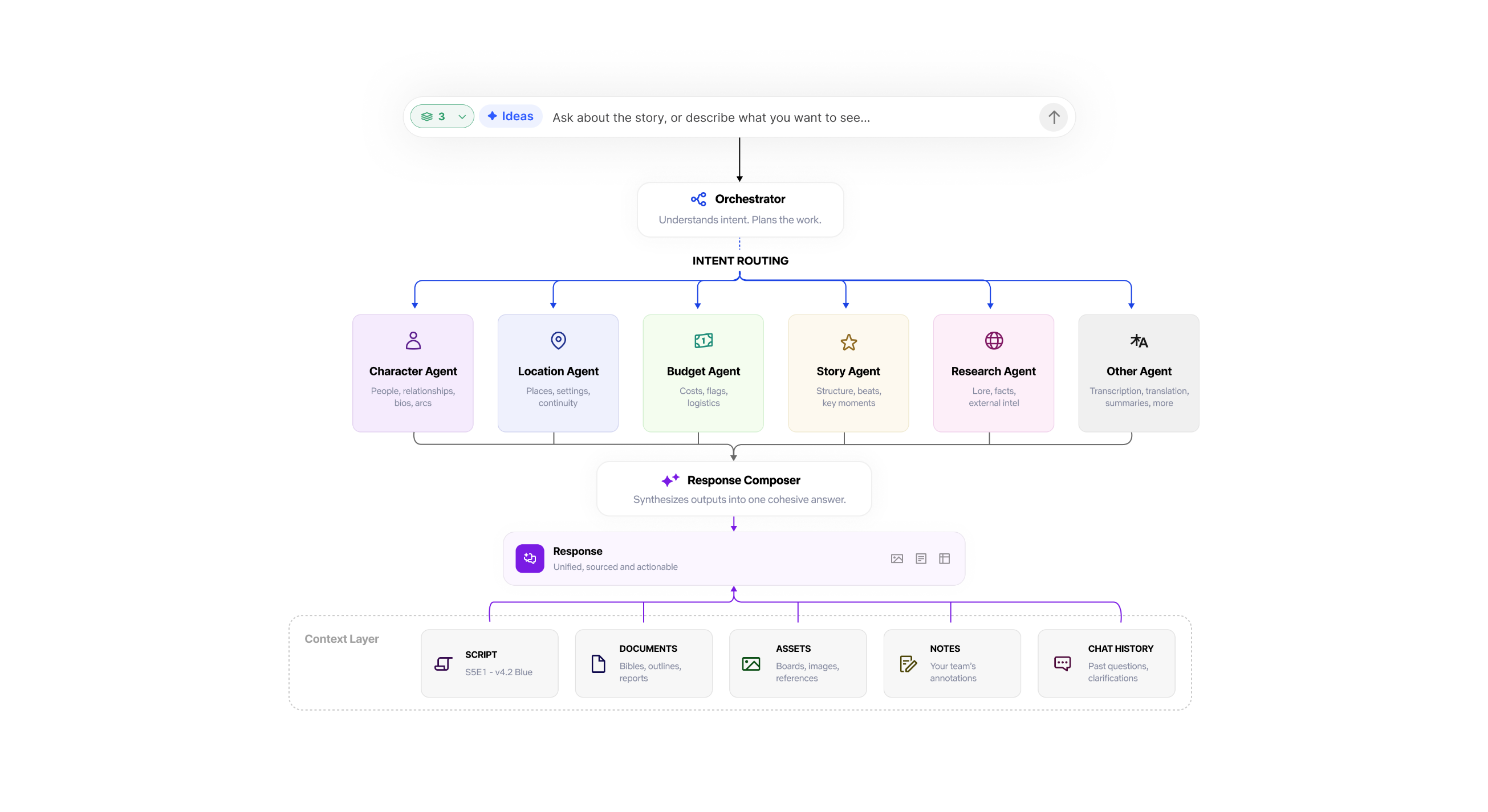Click 'People, relationships, bios, arcs' description

(x=413, y=397)
